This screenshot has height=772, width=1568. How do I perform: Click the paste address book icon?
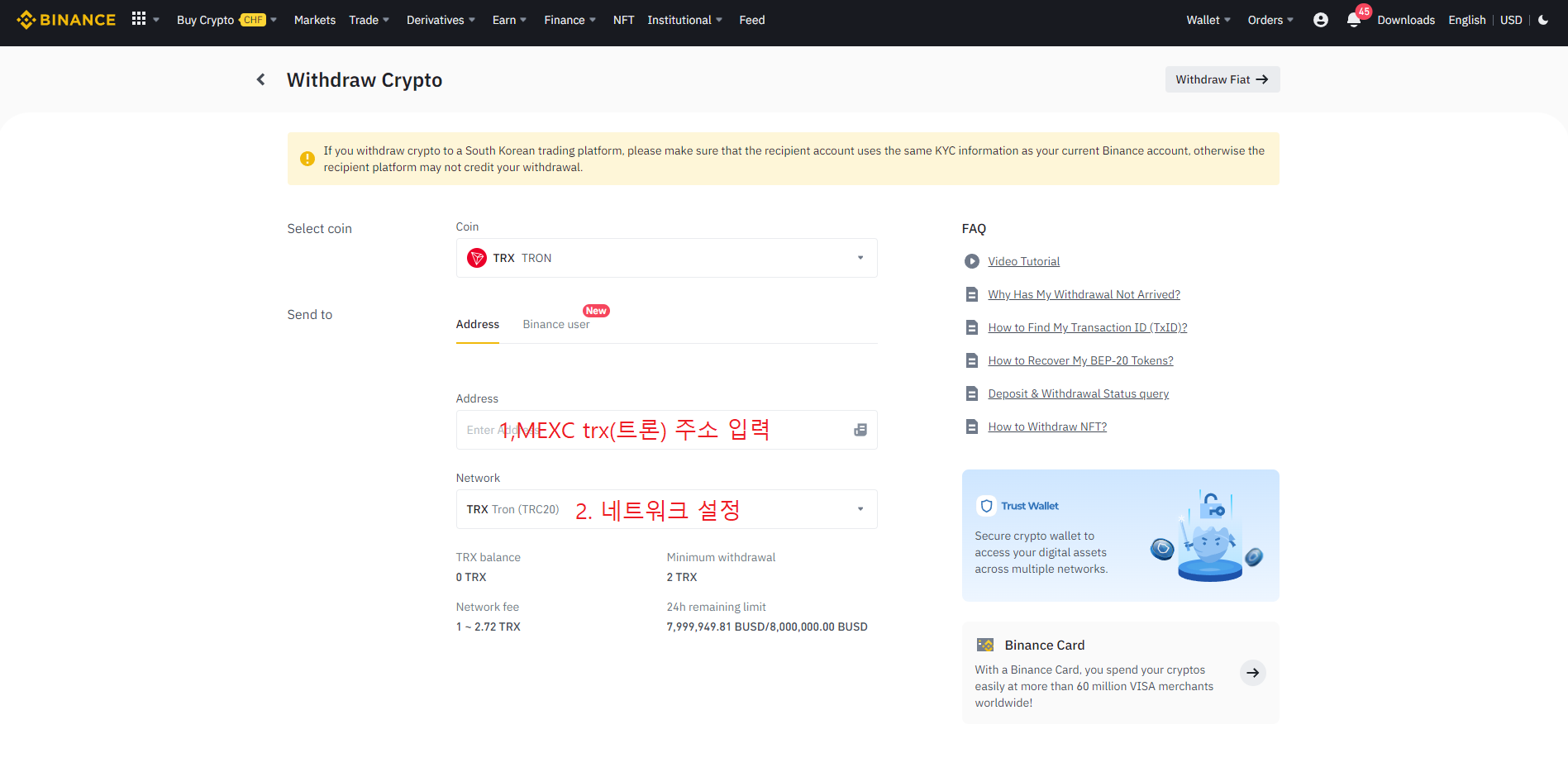point(860,430)
